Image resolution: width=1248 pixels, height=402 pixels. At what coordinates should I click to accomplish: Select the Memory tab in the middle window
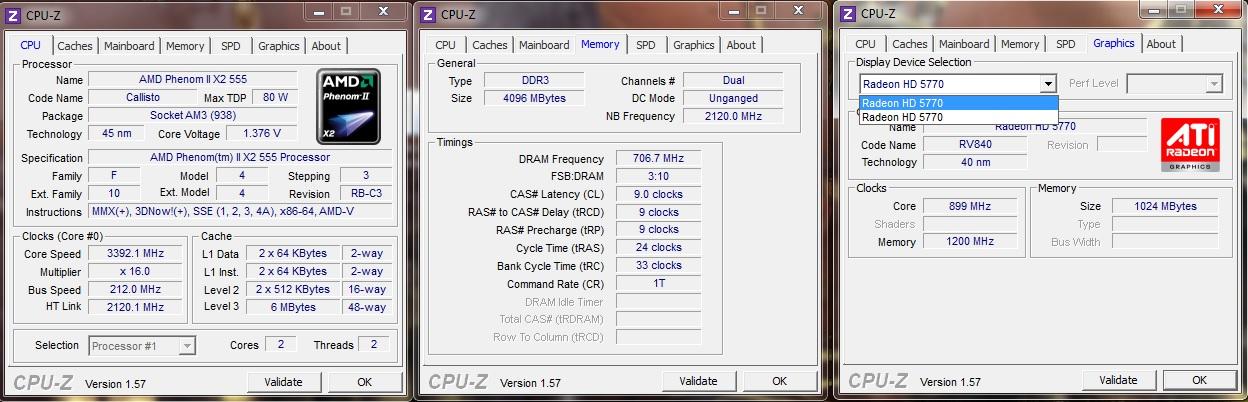pyautogui.click(x=600, y=44)
